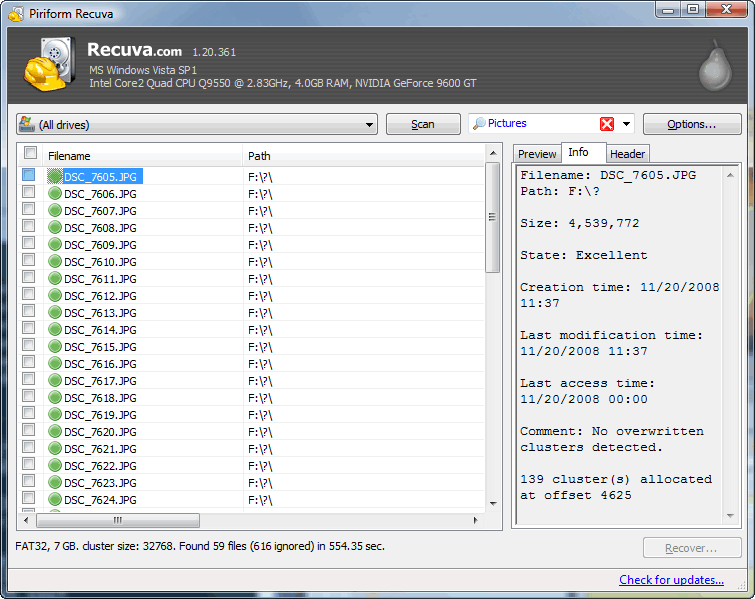
Task: Click the green status icon for DSC_7612.JPG
Action: pyautogui.click(x=55, y=295)
